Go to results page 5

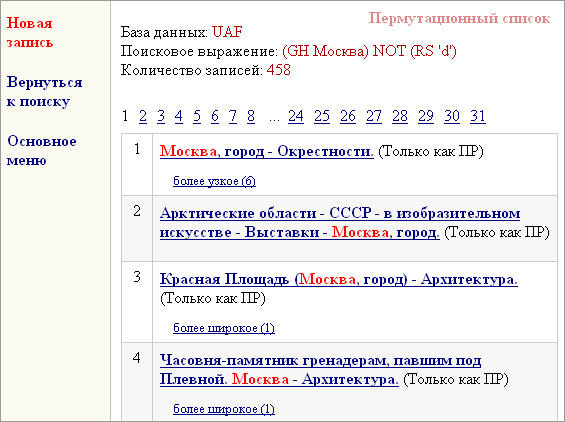pyautogui.click(x=197, y=116)
